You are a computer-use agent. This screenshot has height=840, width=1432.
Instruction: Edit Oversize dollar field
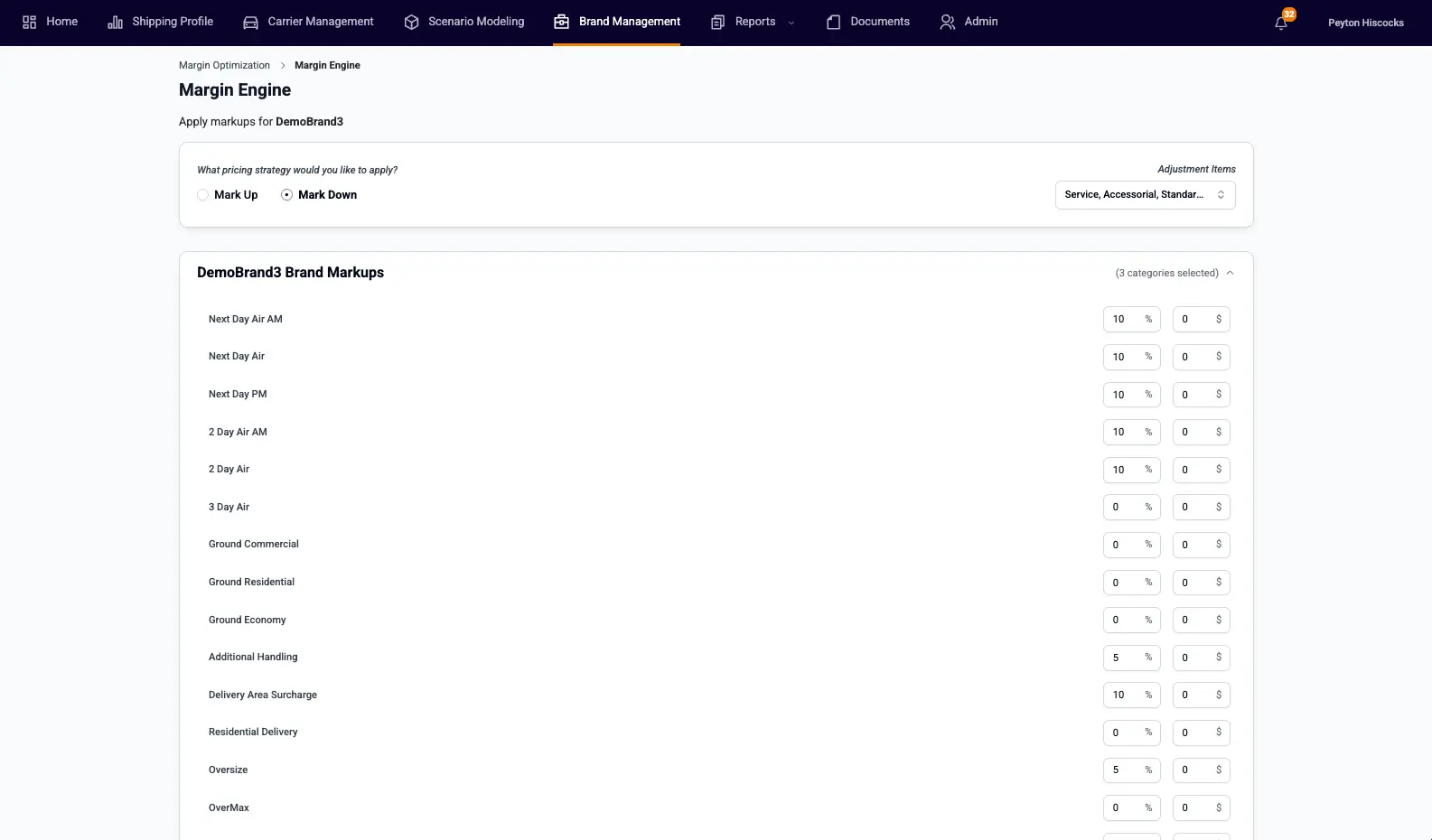pyautogui.click(x=1201, y=770)
